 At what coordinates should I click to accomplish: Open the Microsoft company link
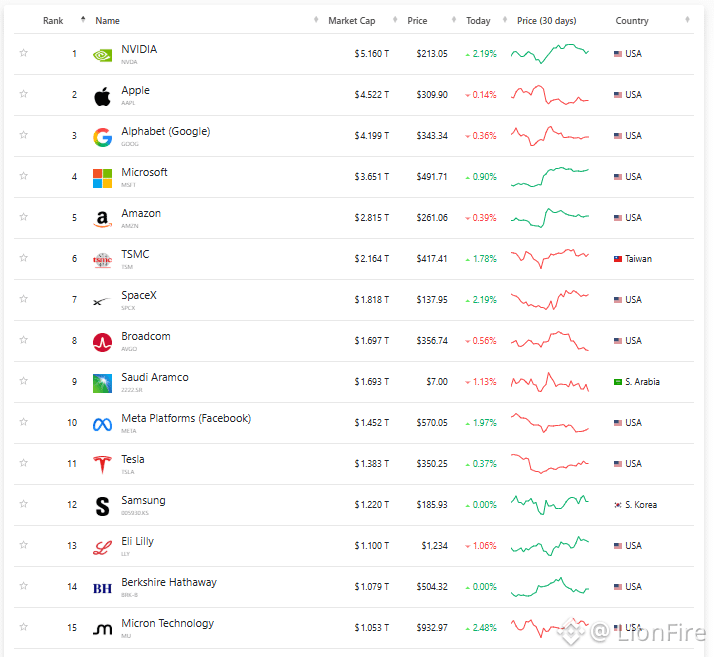tap(144, 172)
